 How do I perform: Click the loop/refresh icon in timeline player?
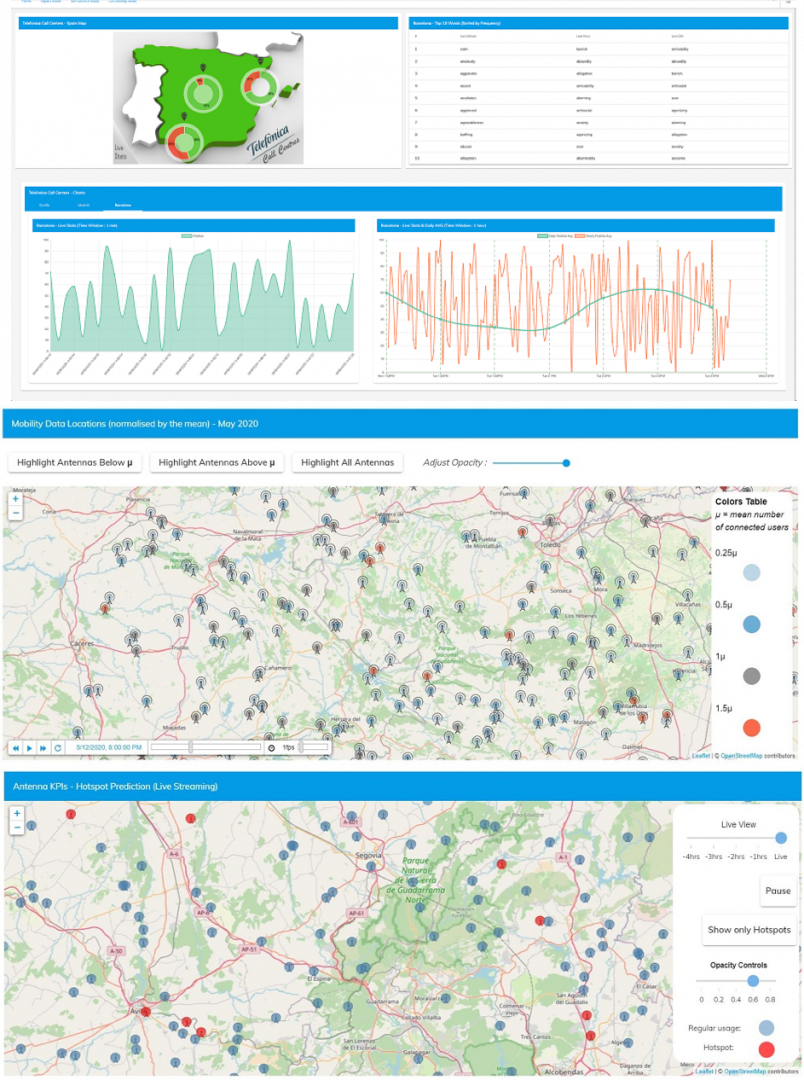tap(58, 748)
